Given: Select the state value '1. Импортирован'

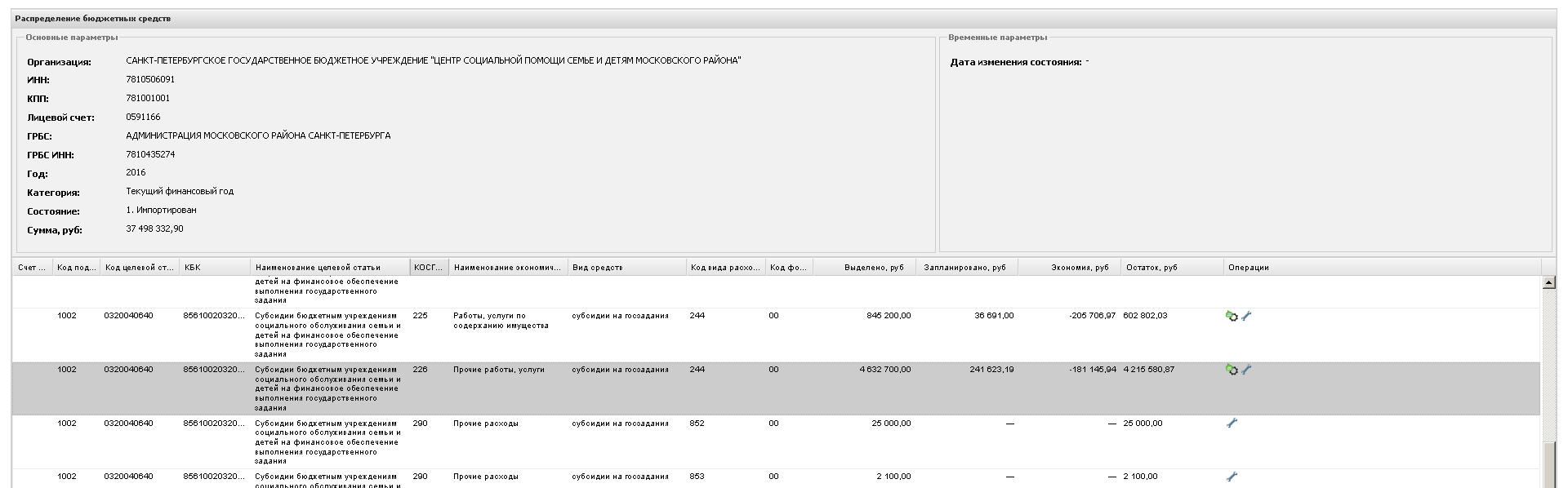Looking at the screenshot, I should click(161, 211).
